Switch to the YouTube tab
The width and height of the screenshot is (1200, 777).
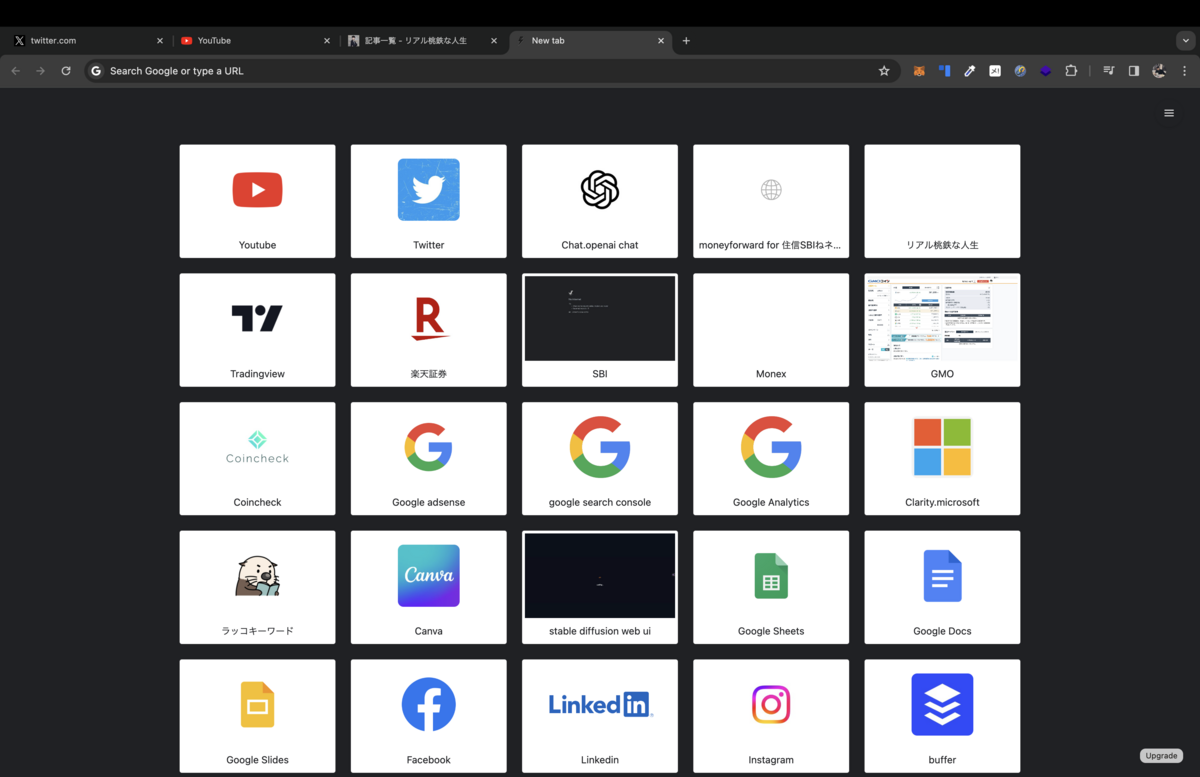254,41
